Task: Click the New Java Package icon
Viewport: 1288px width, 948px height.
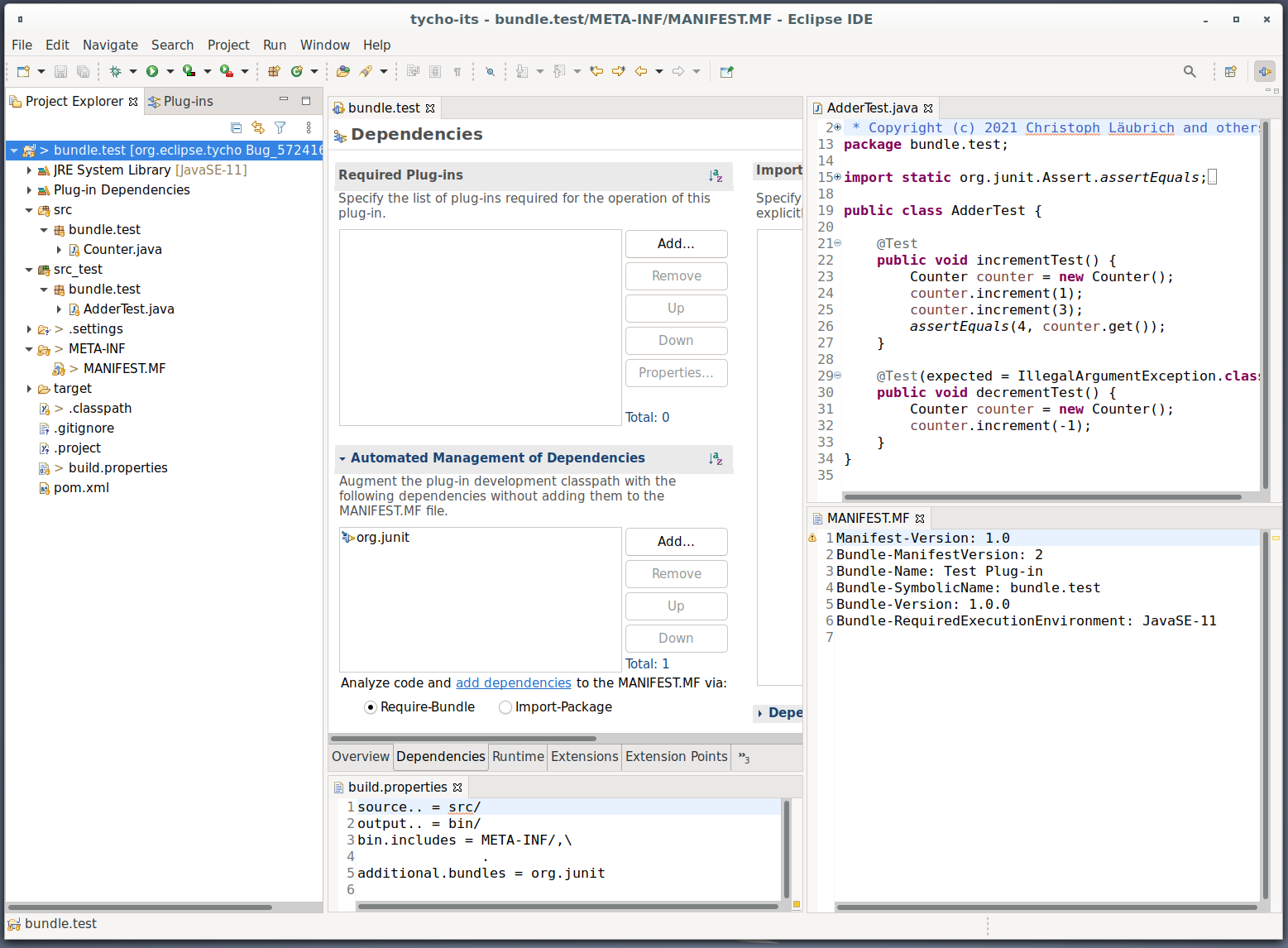Action: pyautogui.click(x=274, y=72)
